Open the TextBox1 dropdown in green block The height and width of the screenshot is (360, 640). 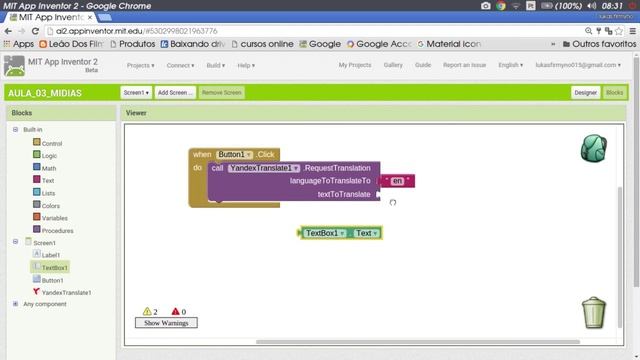325,233
